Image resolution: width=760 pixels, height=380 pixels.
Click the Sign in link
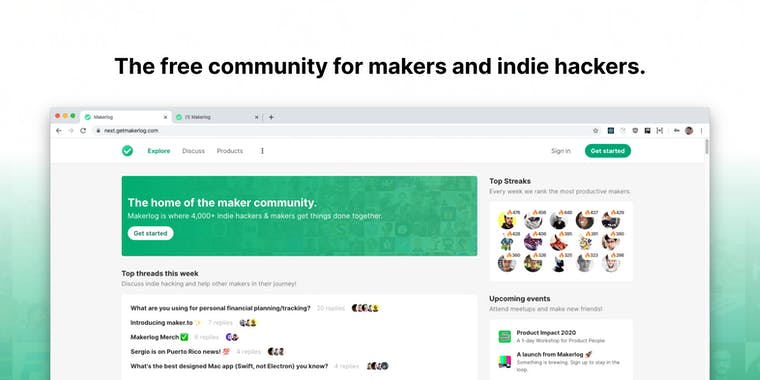click(x=561, y=151)
